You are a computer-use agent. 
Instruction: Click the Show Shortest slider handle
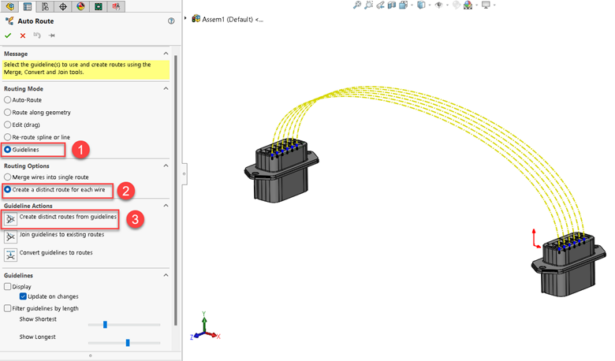pos(105,325)
